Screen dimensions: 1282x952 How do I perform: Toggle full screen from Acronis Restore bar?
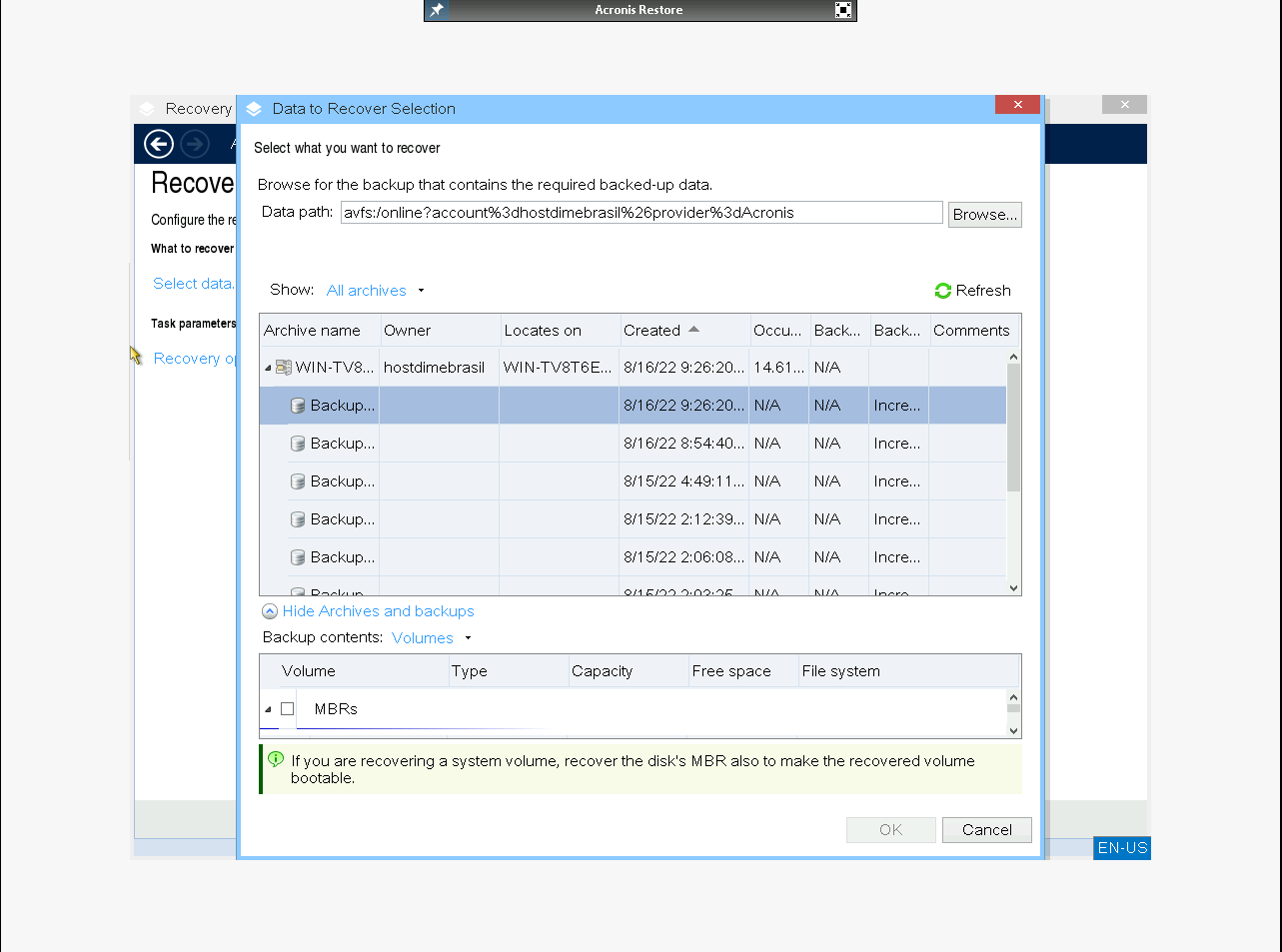(x=843, y=10)
